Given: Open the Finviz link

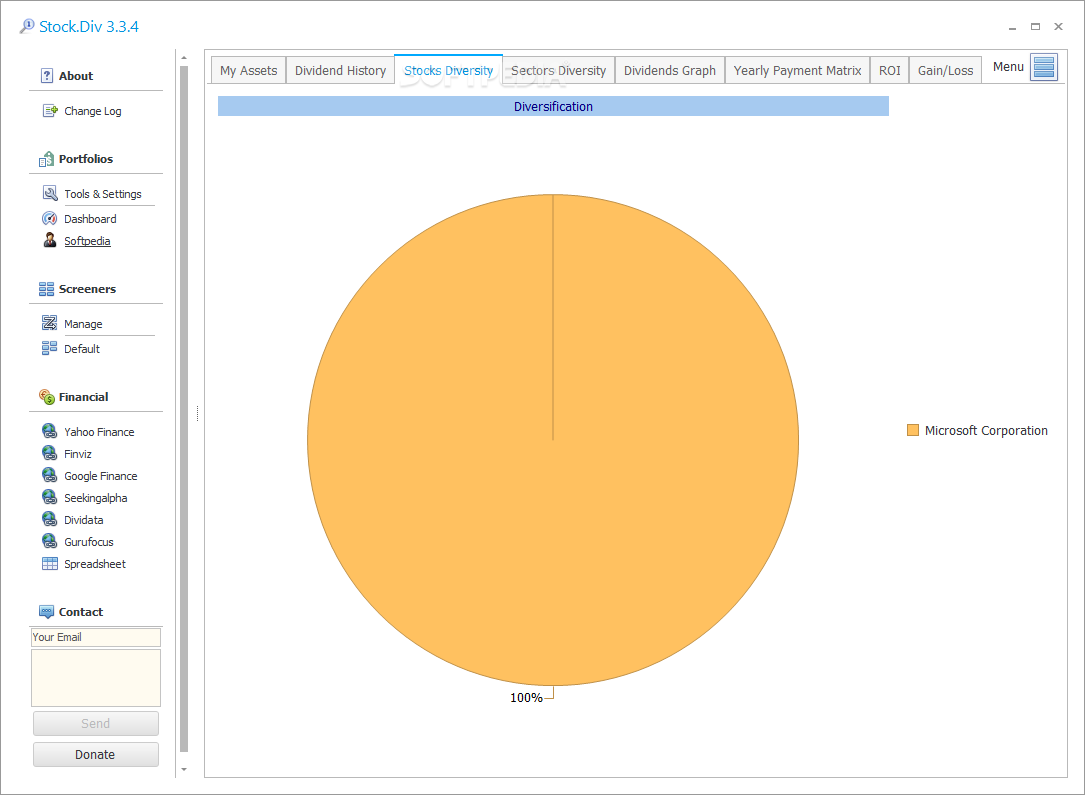Looking at the screenshot, I should pos(78,454).
